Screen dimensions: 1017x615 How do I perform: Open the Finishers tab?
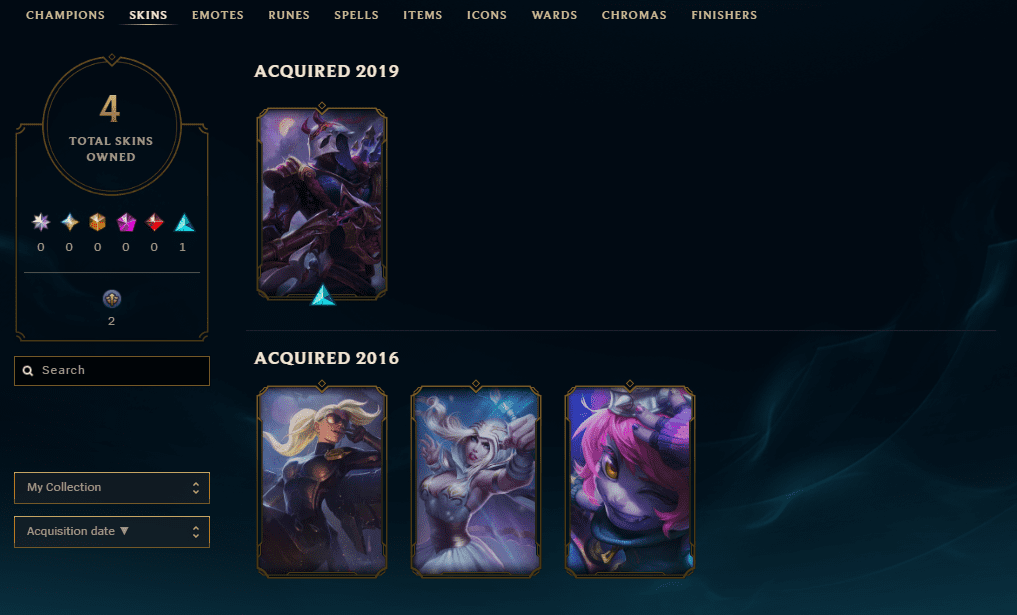tap(724, 15)
